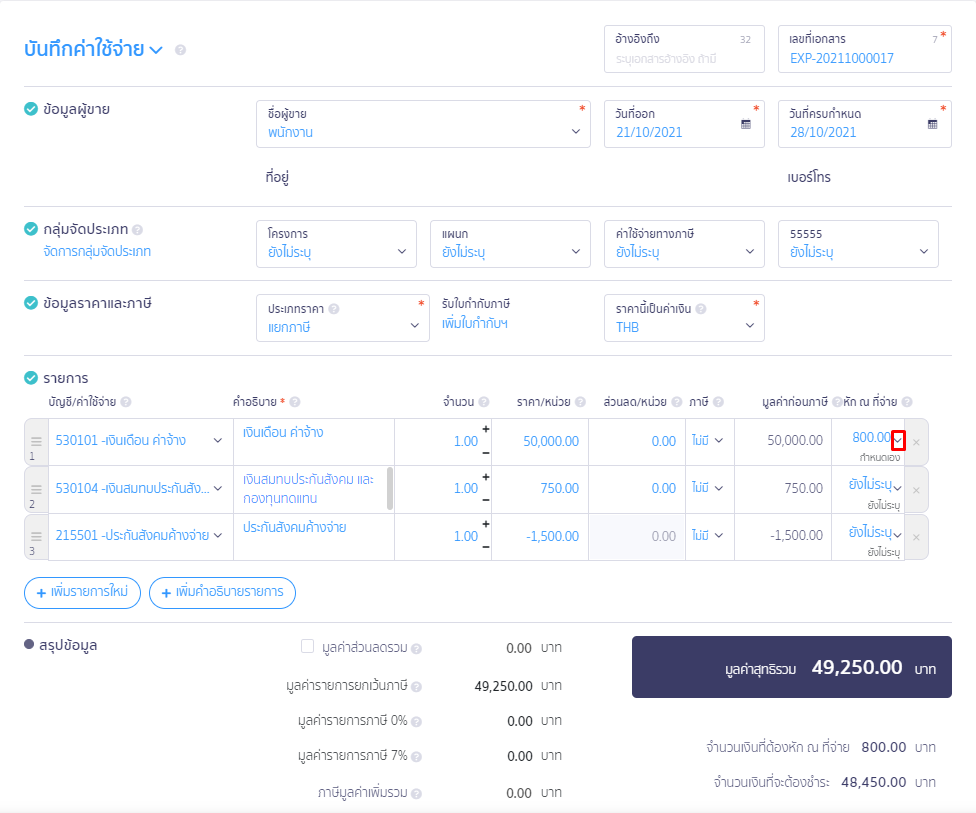Open โครงการ dropdown
Image resolution: width=976 pixels, height=813 pixels.
click(x=336, y=244)
